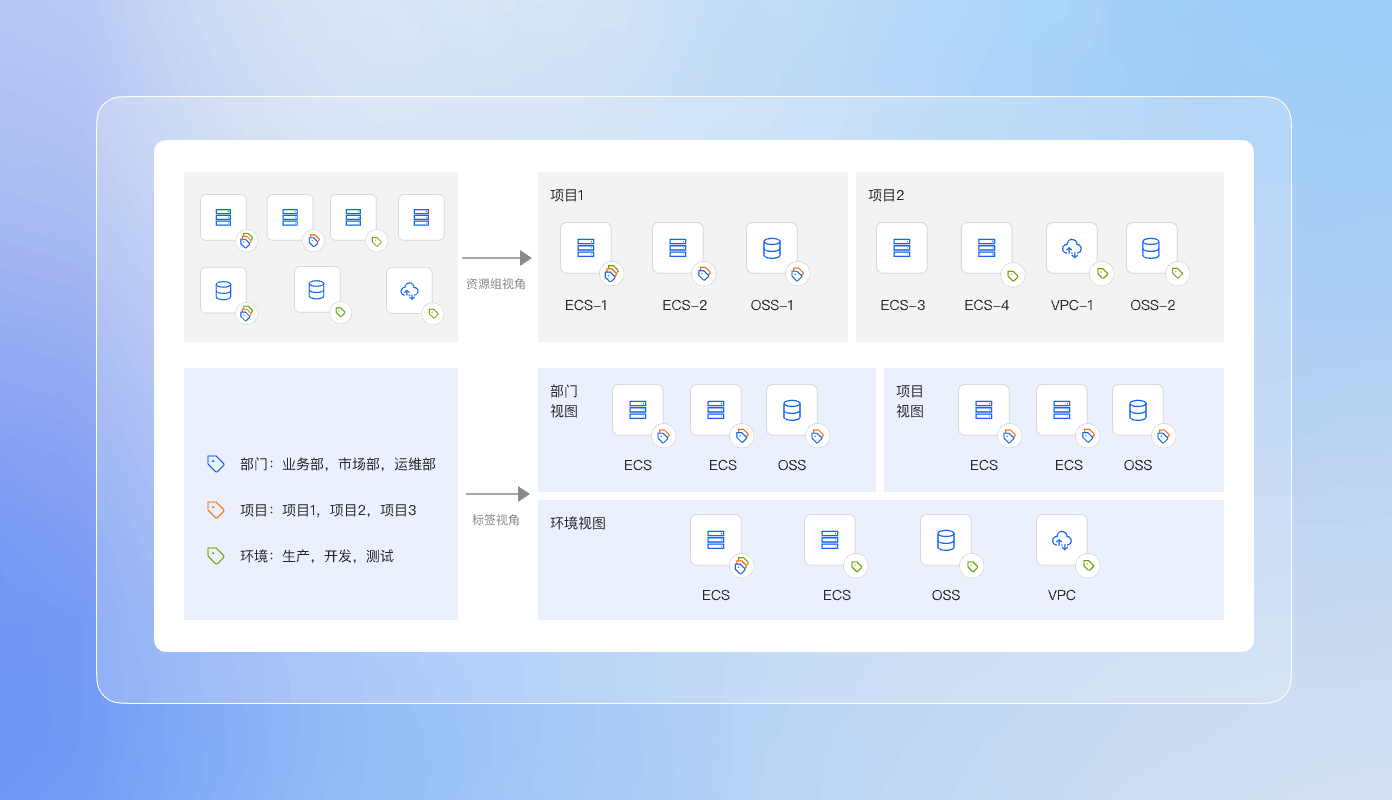The width and height of the screenshot is (1392, 800).
Task: Click the green tag badge on VPC-1
Action: tap(1103, 273)
